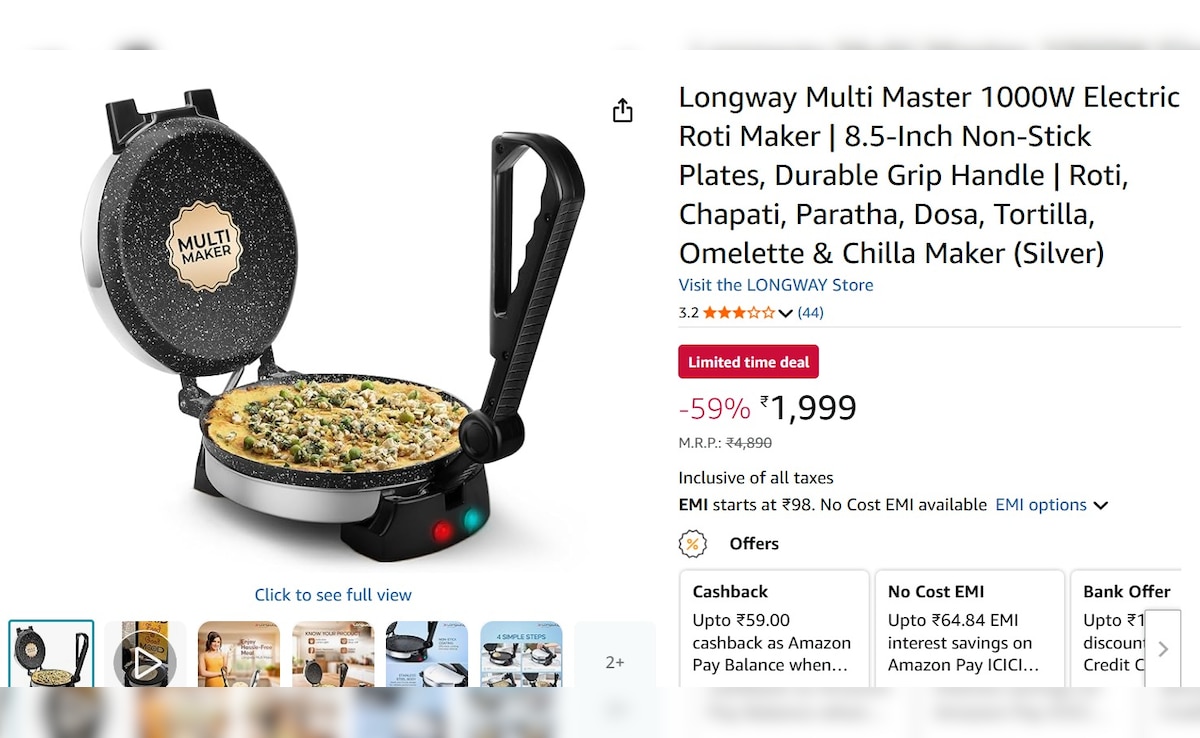Select the non-stick coating thumbnail
Screen dimensions: 1200x738
(427, 655)
